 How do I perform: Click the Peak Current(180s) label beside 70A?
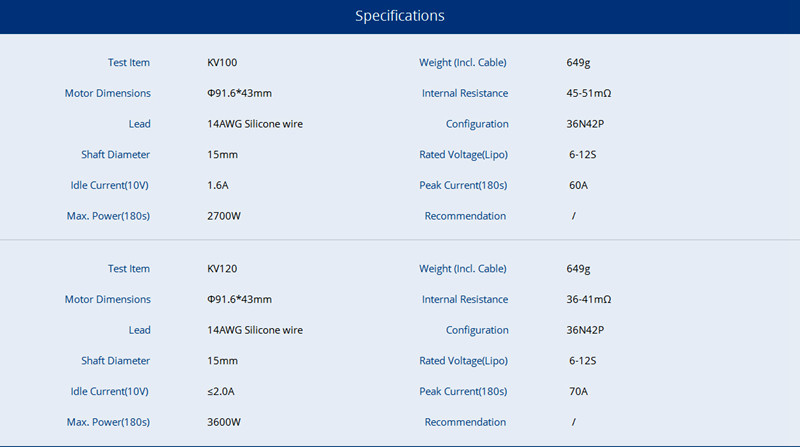coord(463,392)
